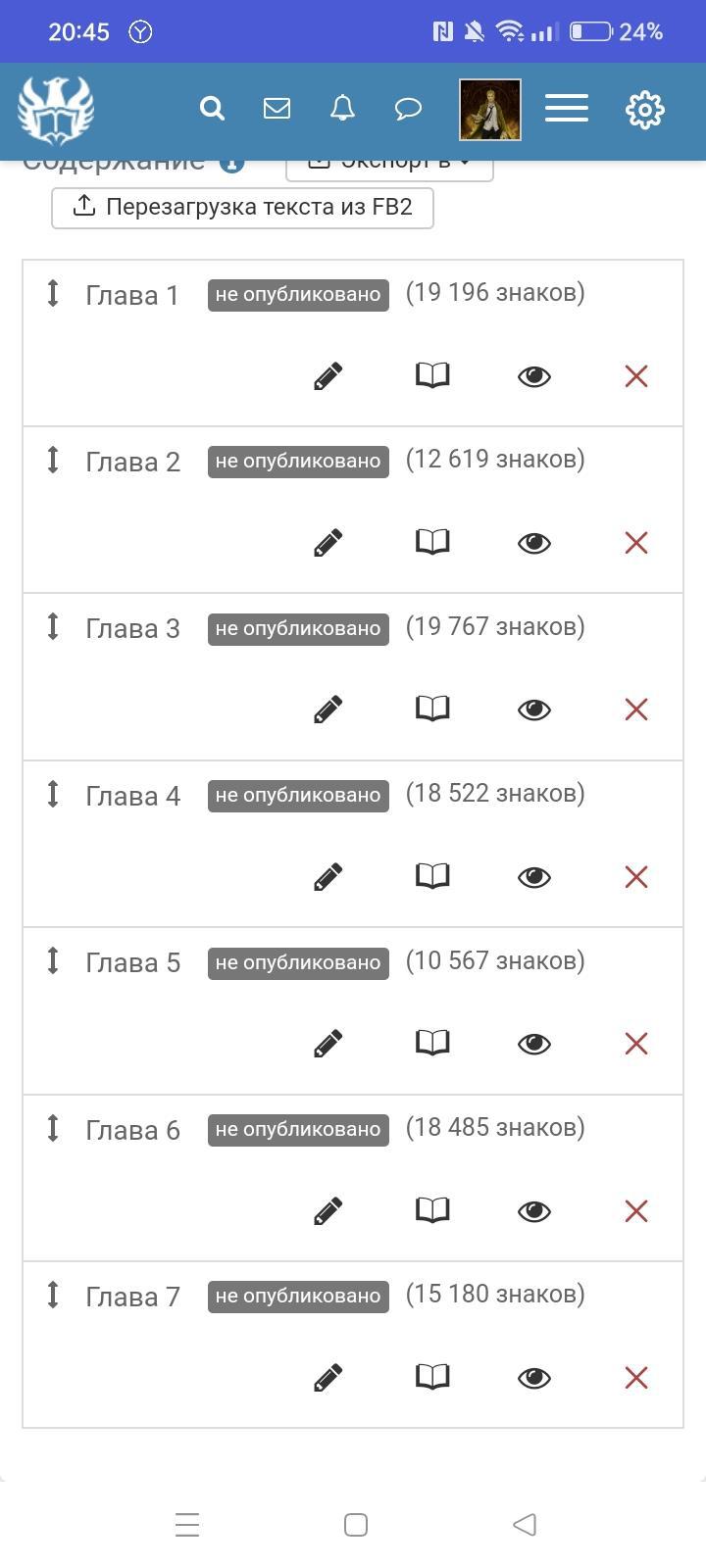Edit Глава 1 with pencil icon
This screenshot has width=706, height=1568.
pyautogui.click(x=328, y=376)
